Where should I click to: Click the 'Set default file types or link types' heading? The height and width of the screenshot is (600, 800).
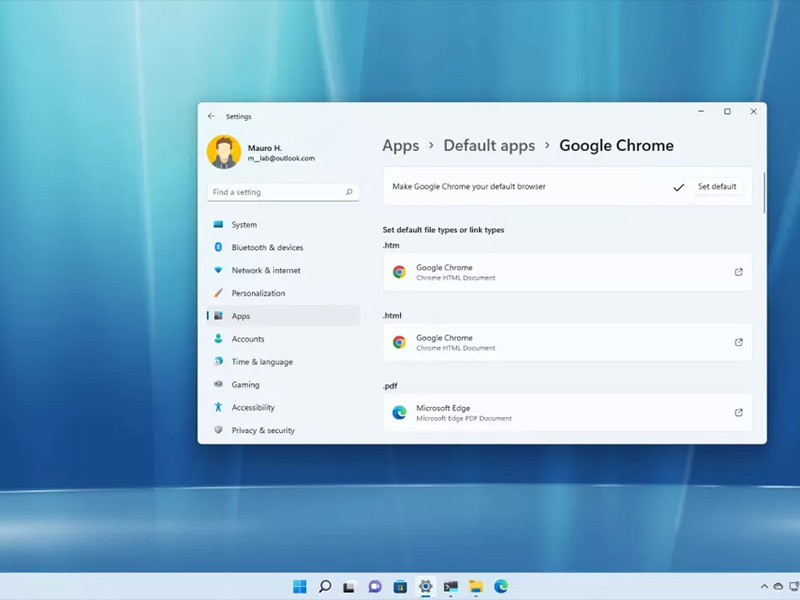443,230
